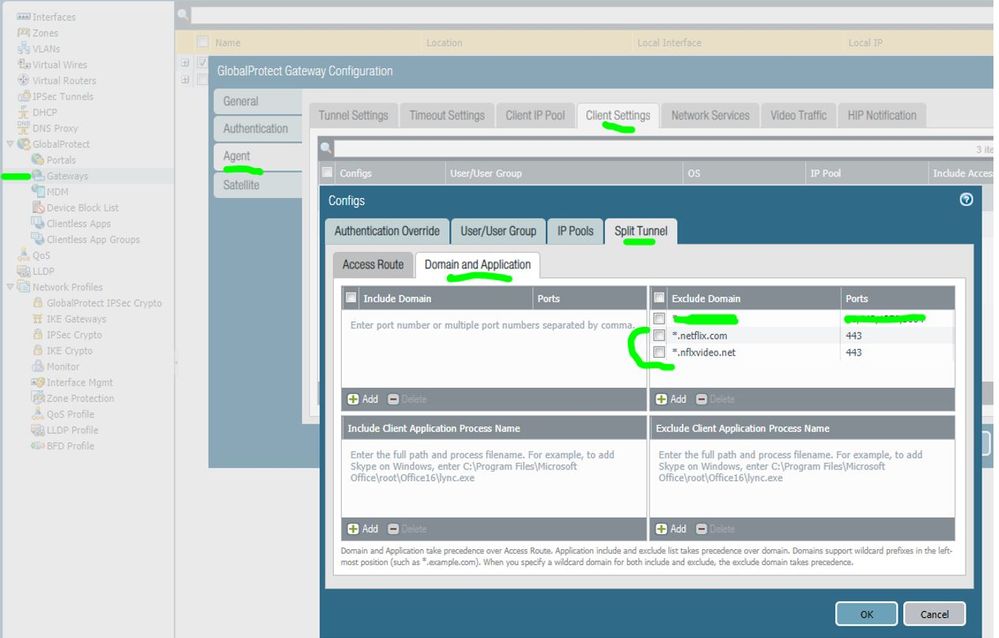The image size is (999, 638).
Task: Open the Network Services tab
Action: click(710, 115)
